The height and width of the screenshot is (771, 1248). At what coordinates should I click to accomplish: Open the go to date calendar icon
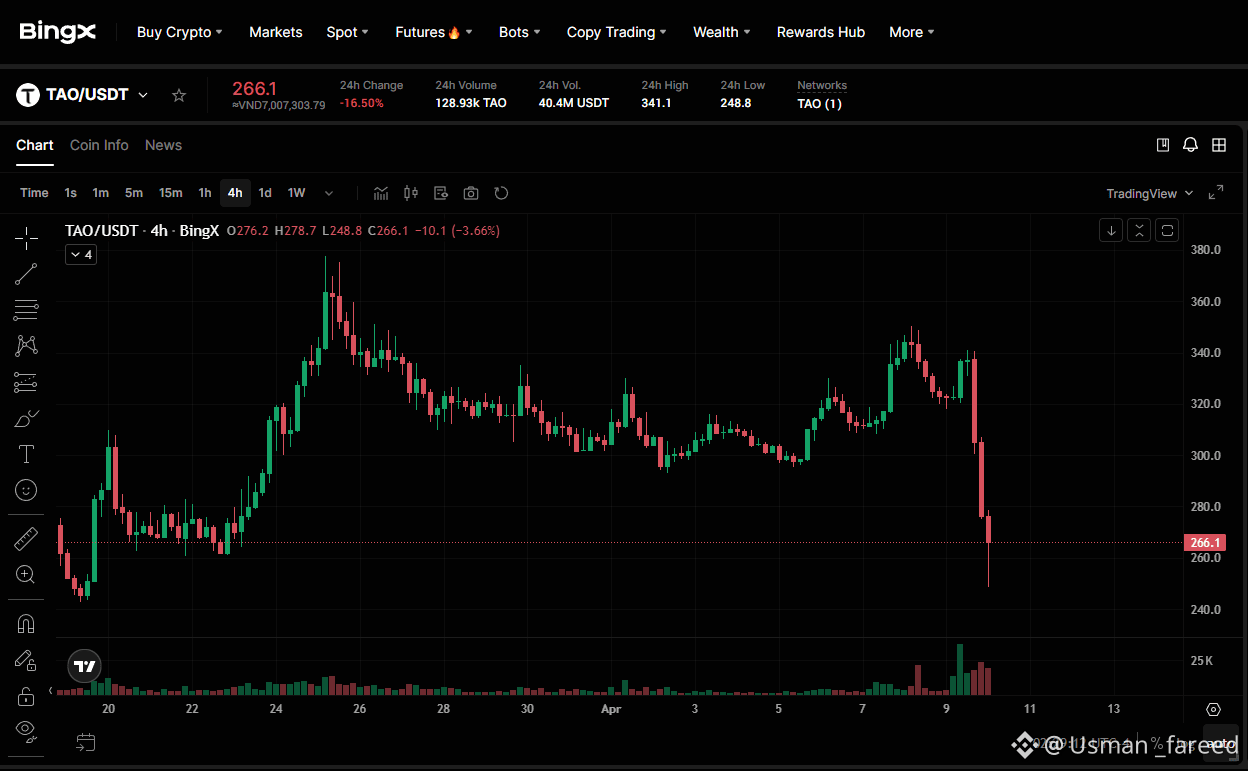86,742
